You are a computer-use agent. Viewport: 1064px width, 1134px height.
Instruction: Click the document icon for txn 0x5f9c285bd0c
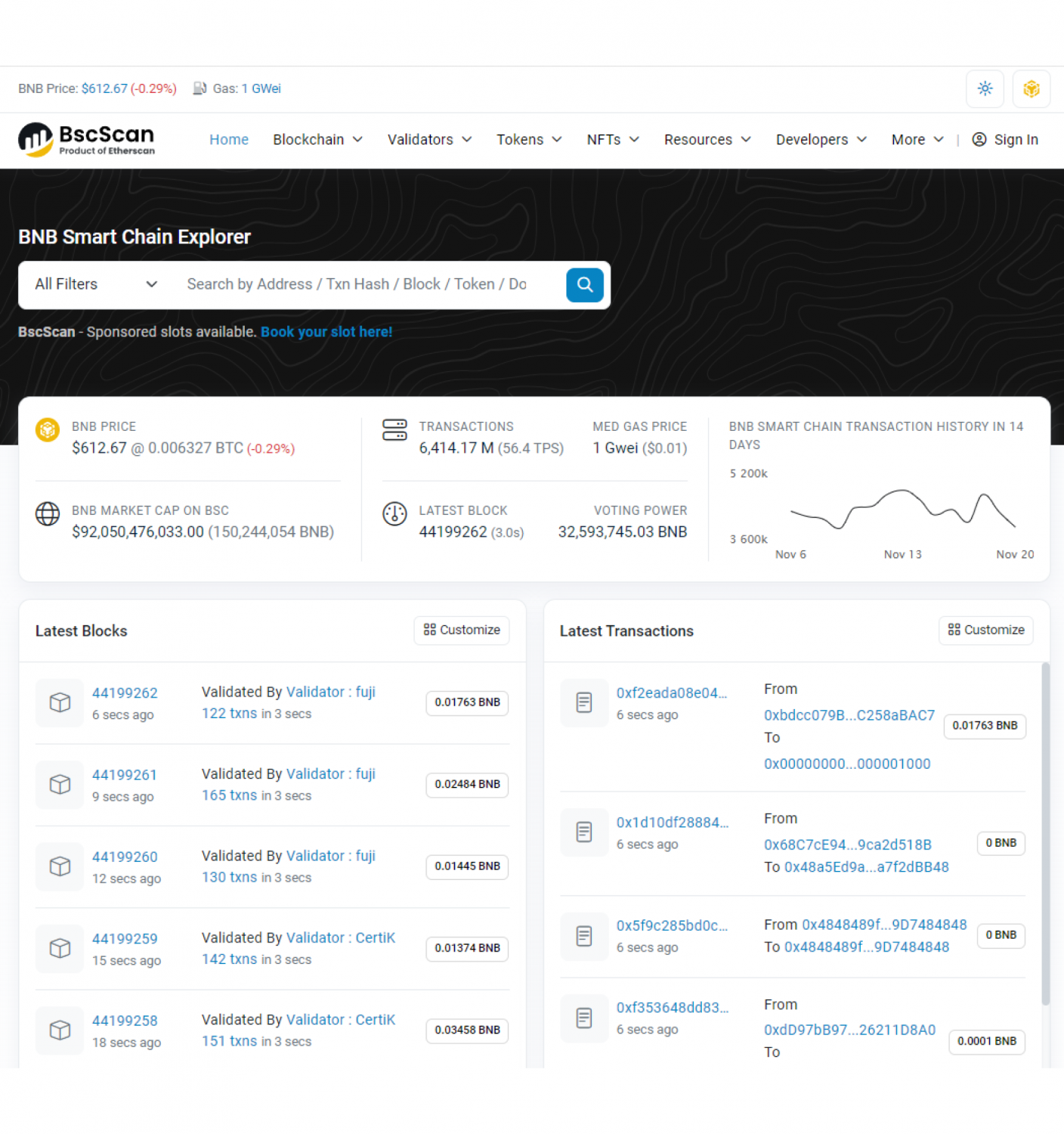tap(584, 936)
